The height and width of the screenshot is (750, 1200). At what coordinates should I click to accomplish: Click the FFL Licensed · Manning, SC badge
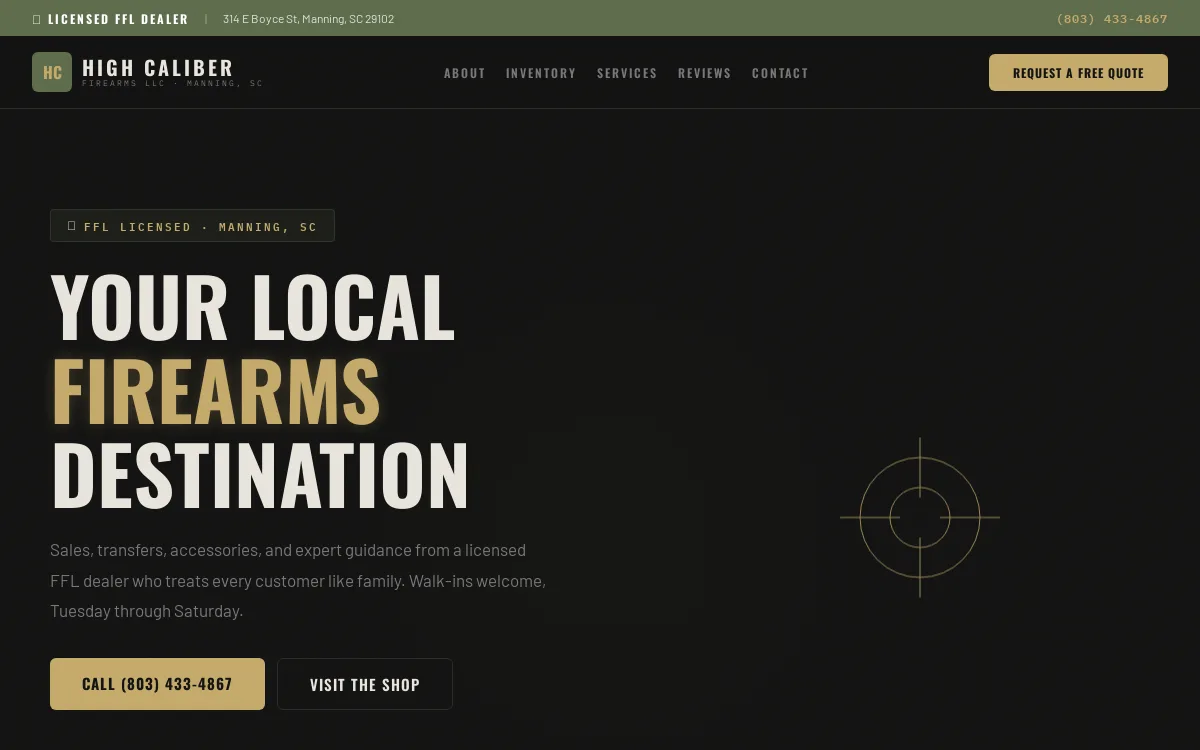point(192,226)
